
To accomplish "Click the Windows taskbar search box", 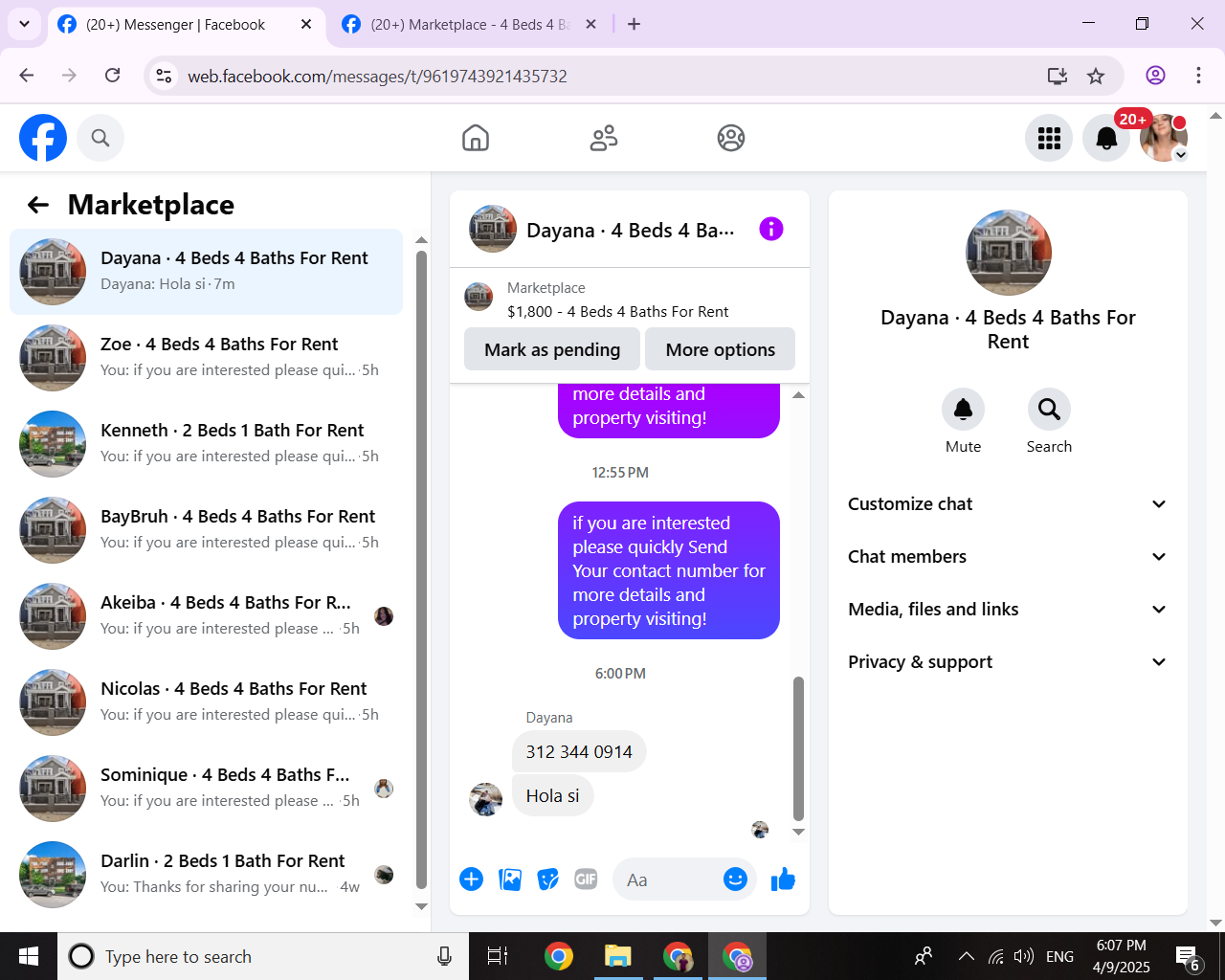I will pos(263,956).
